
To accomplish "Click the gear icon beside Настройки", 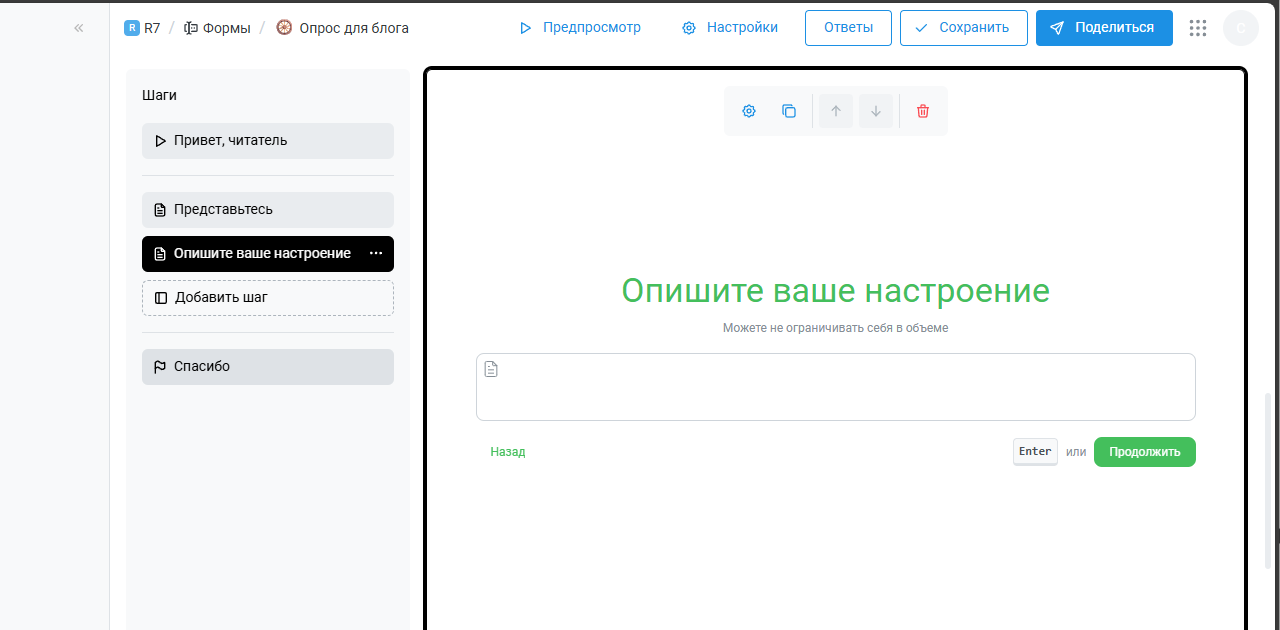I will (x=689, y=28).
